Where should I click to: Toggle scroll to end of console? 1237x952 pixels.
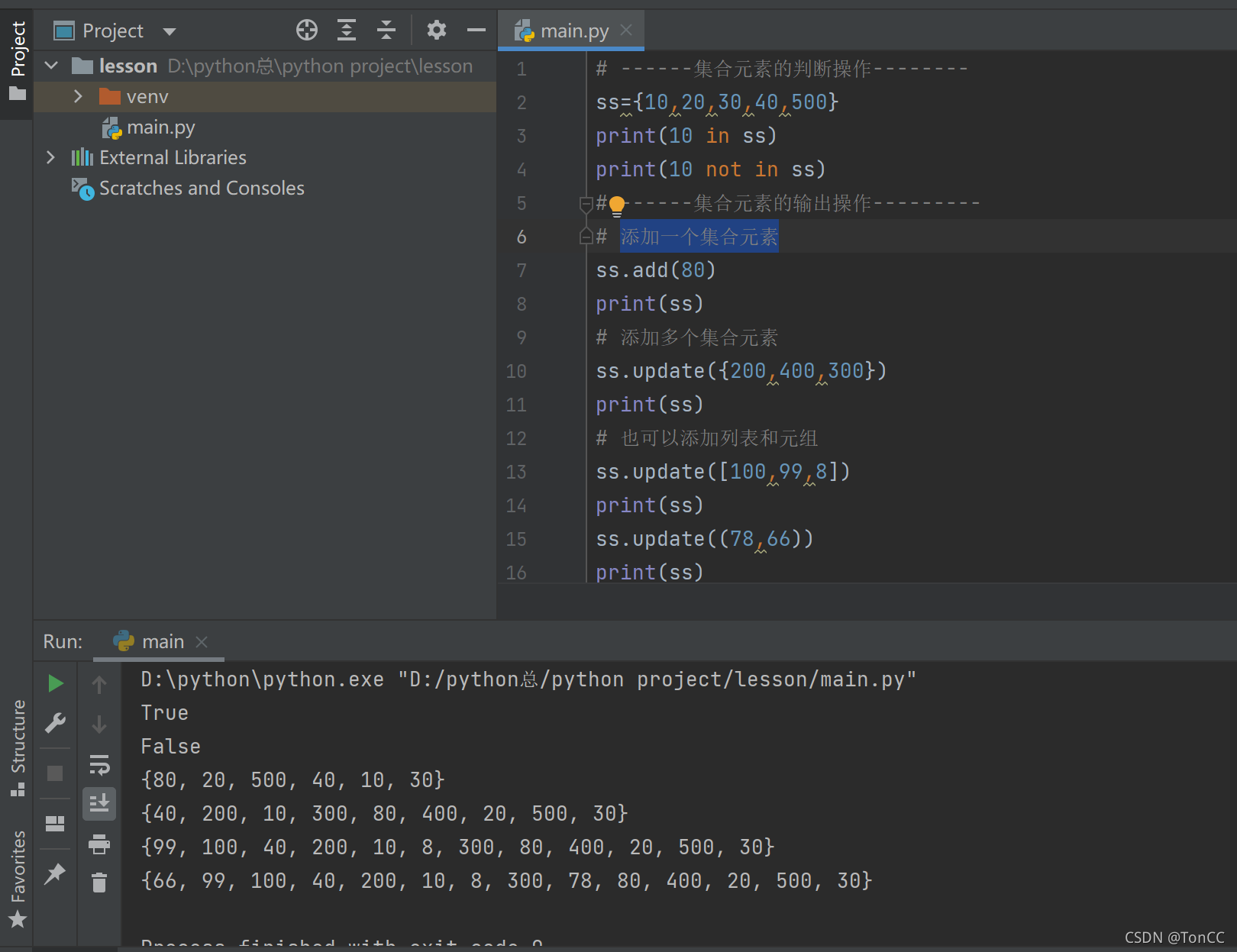tap(99, 804)
